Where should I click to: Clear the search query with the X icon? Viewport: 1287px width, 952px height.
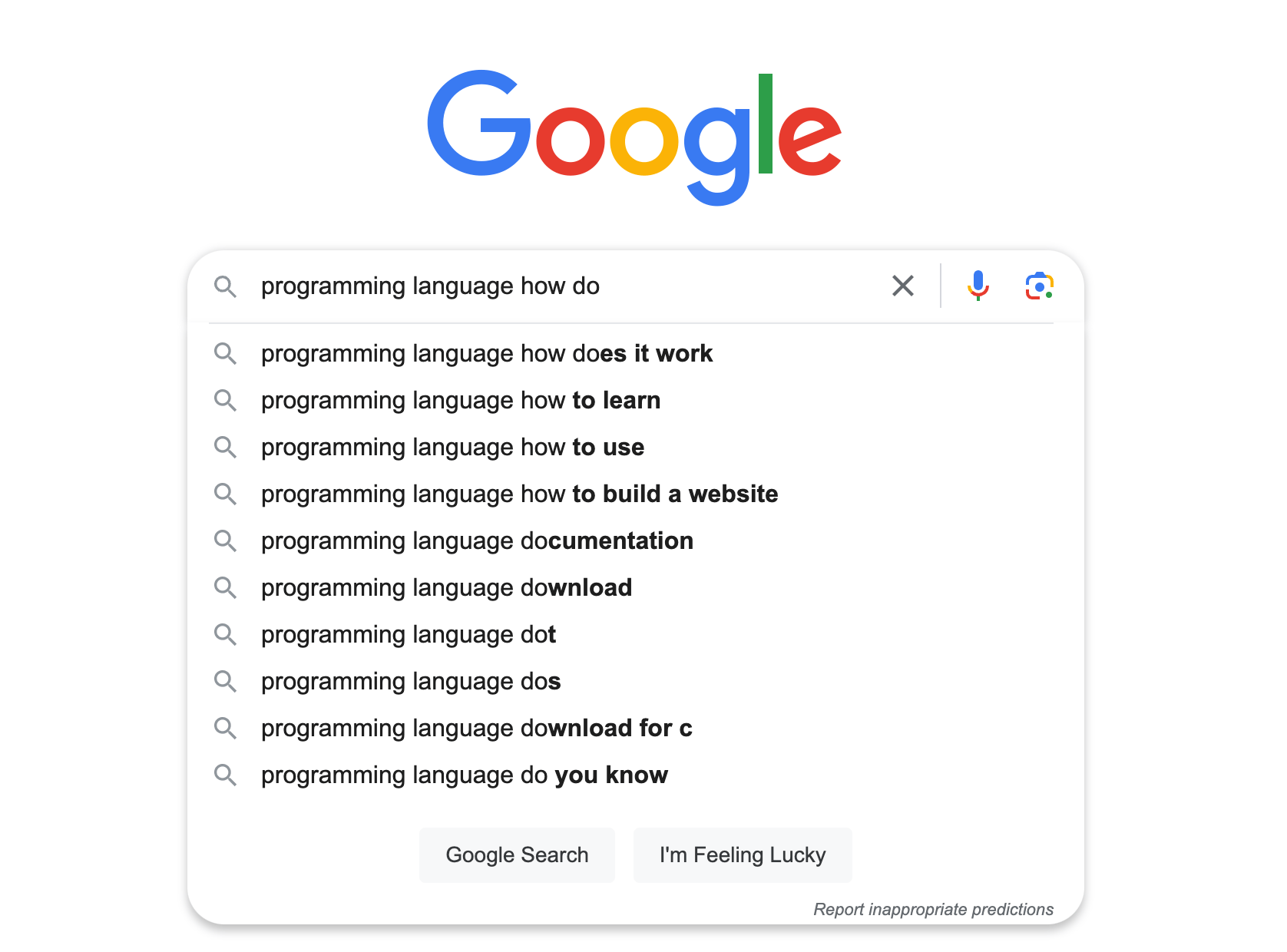tap(903, 286)
